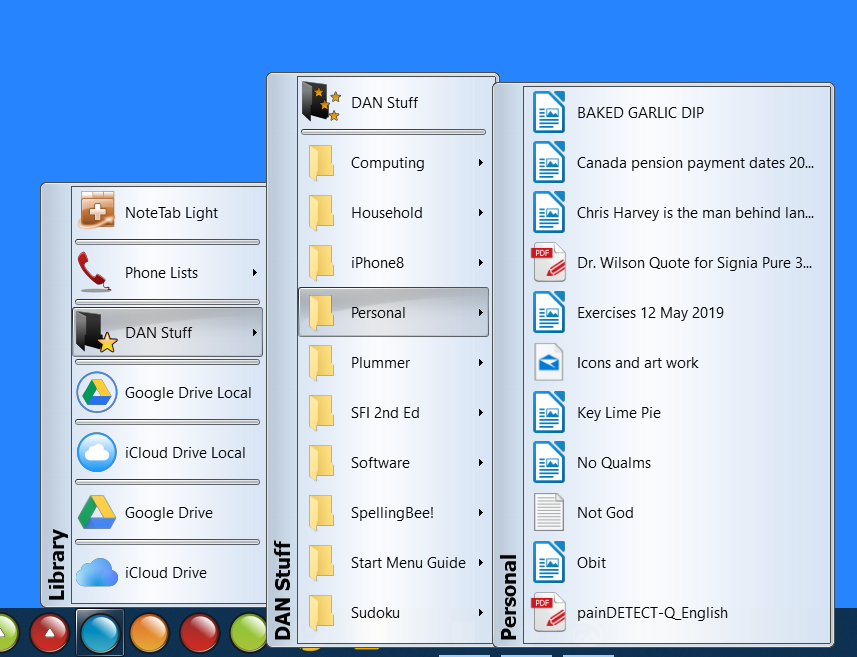Open Exercises 12 May 2019 document

point(649,313)
